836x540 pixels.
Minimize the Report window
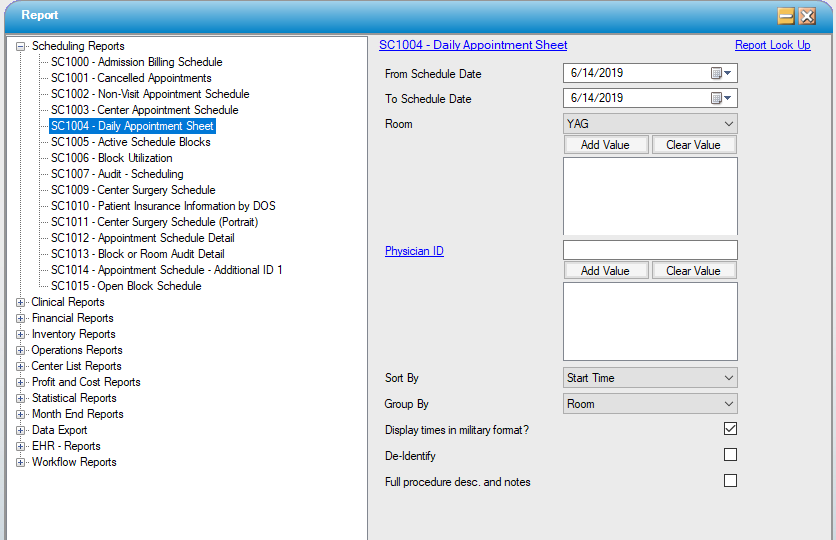coord(786,16)
